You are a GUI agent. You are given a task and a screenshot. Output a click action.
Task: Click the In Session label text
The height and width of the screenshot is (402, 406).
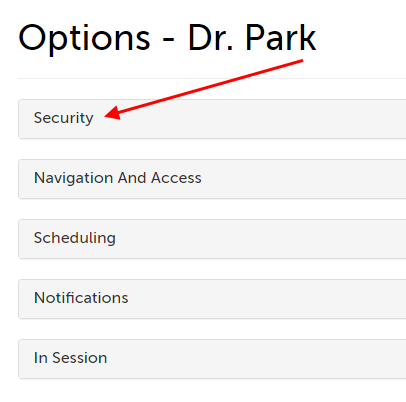(70, 358)
